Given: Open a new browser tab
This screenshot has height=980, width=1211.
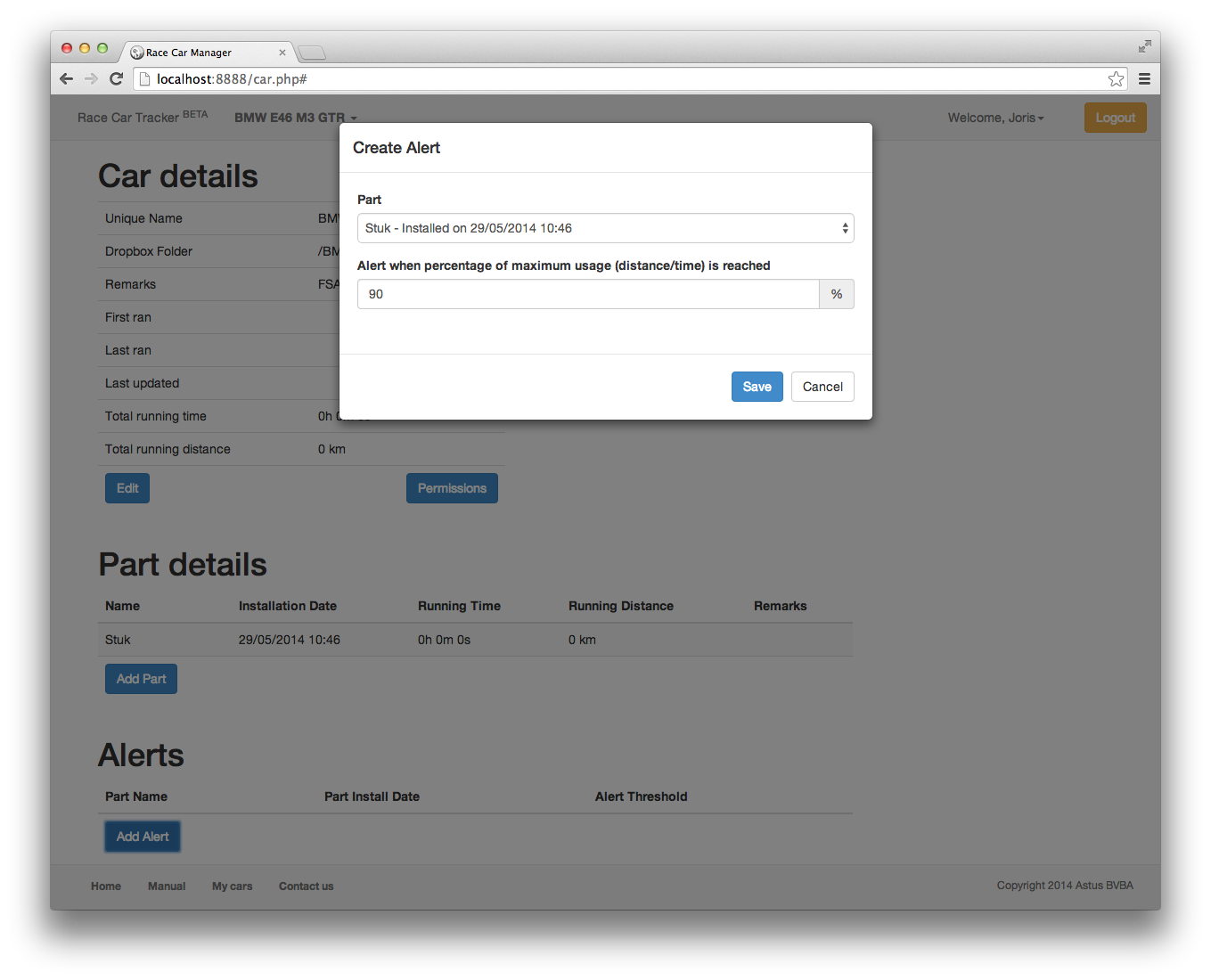Looking at the screenshot, I should coord(311,53).
